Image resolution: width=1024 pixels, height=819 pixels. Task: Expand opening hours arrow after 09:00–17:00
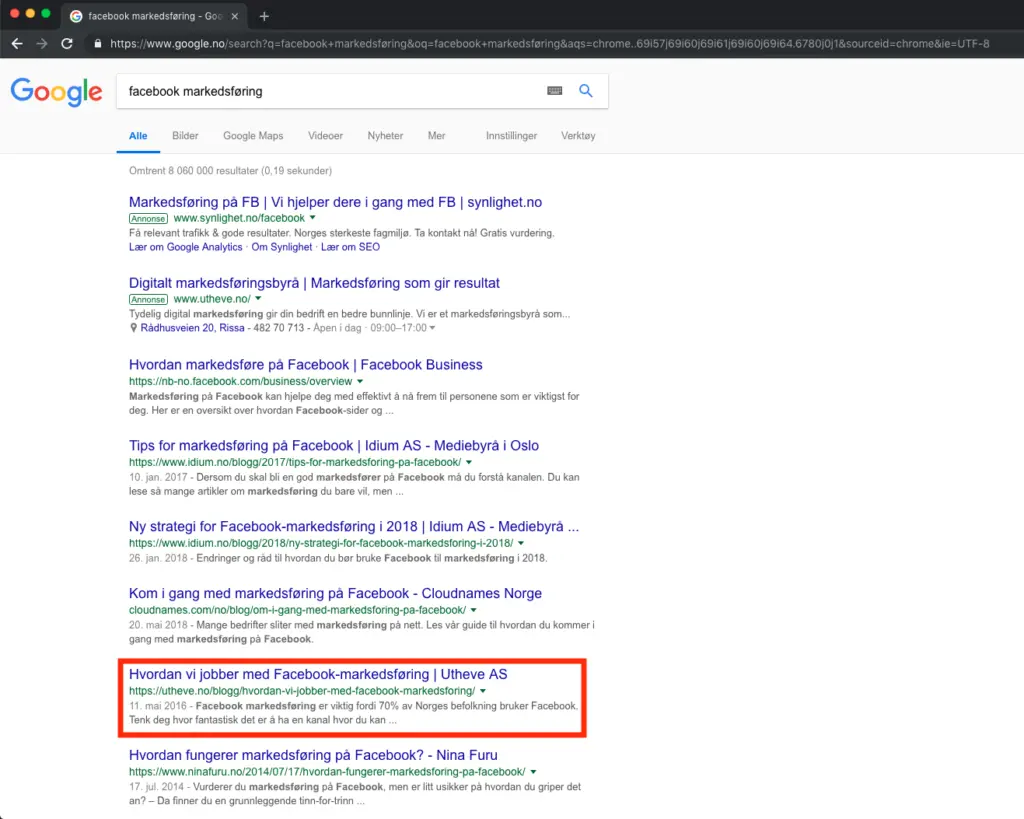click(432, 328)
